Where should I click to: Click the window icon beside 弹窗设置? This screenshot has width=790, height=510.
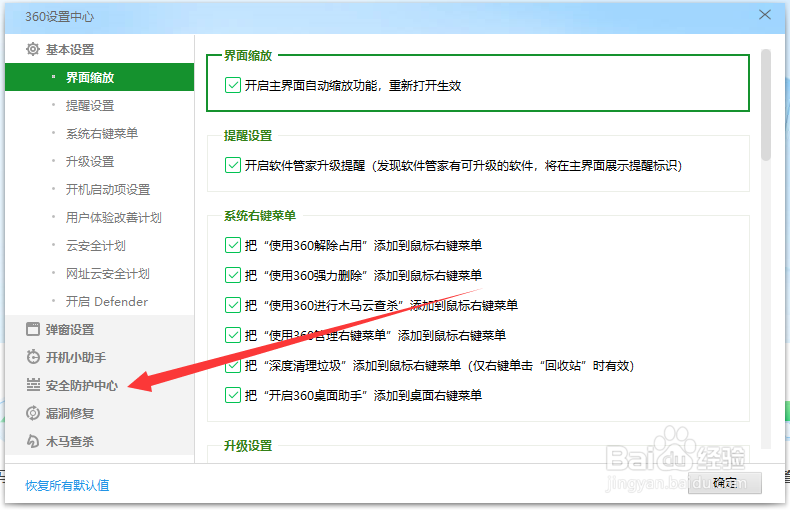[x=33, y=329]
